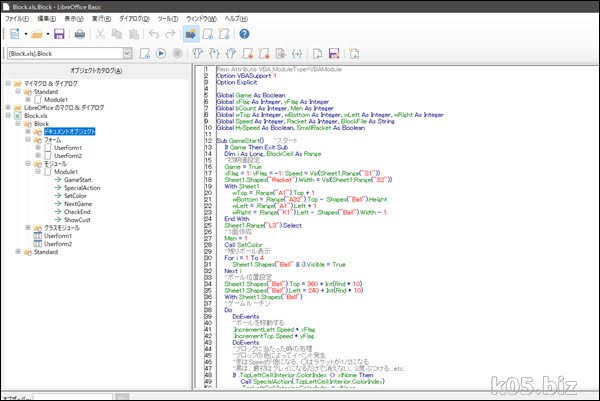Open the 表示(V) menu
Viewport: 600px width, 401px height.
(x=74, y=18)
